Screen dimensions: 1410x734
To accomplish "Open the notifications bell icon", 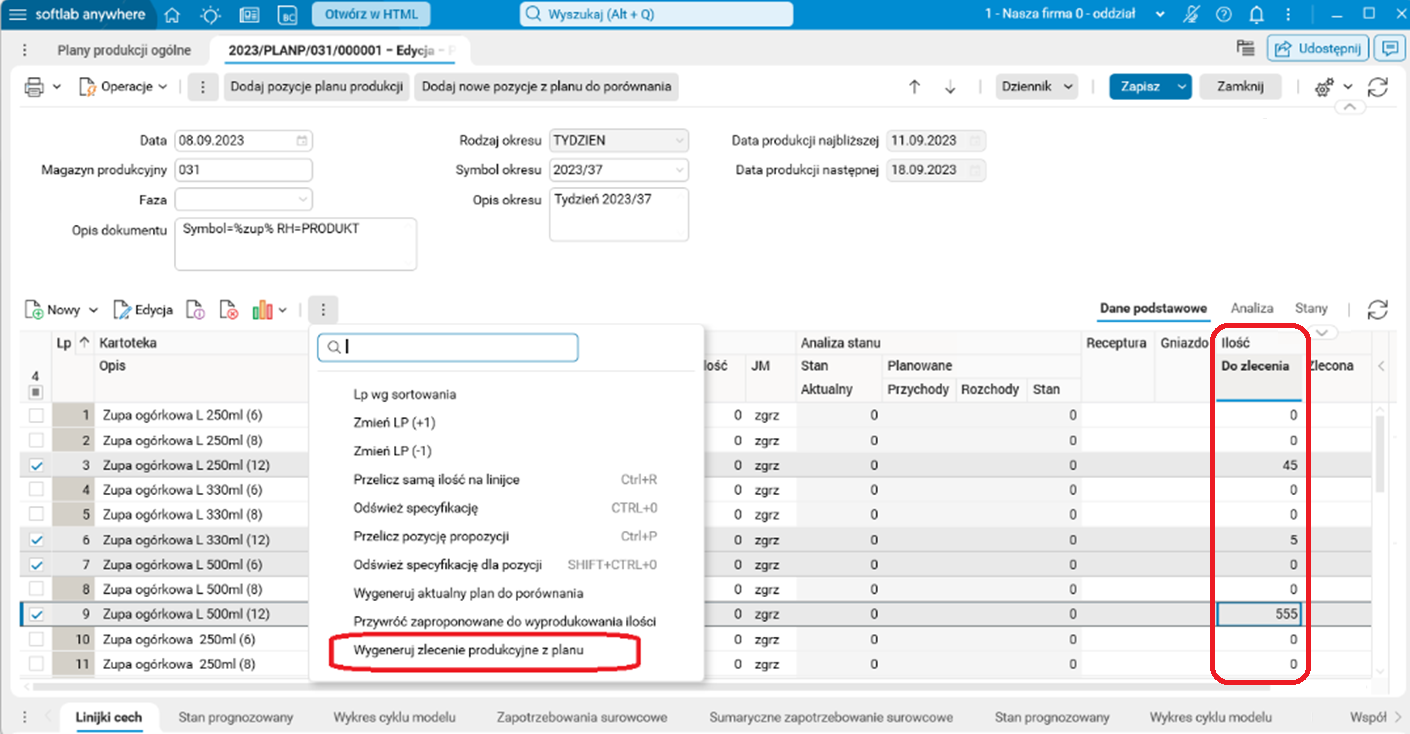I will click(1257, 14).
